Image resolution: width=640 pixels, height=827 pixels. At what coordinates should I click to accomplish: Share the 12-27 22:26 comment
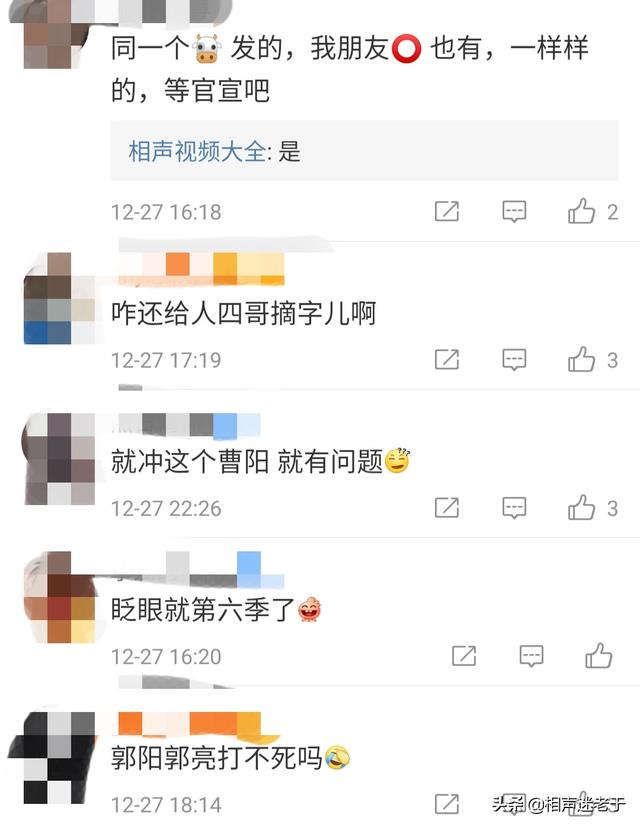click(x=446, y=507)
